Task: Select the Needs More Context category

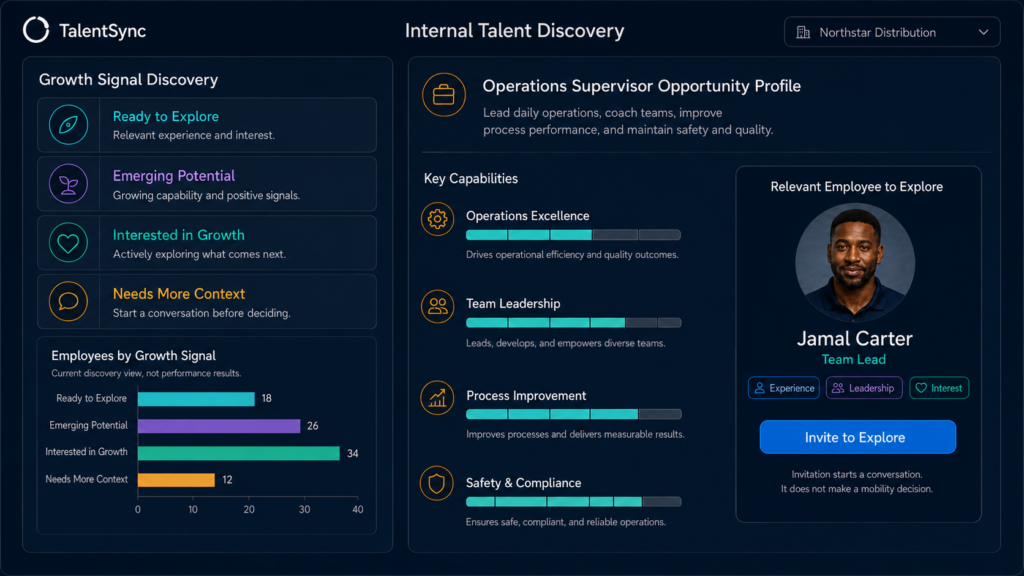Action: (207, 301)
